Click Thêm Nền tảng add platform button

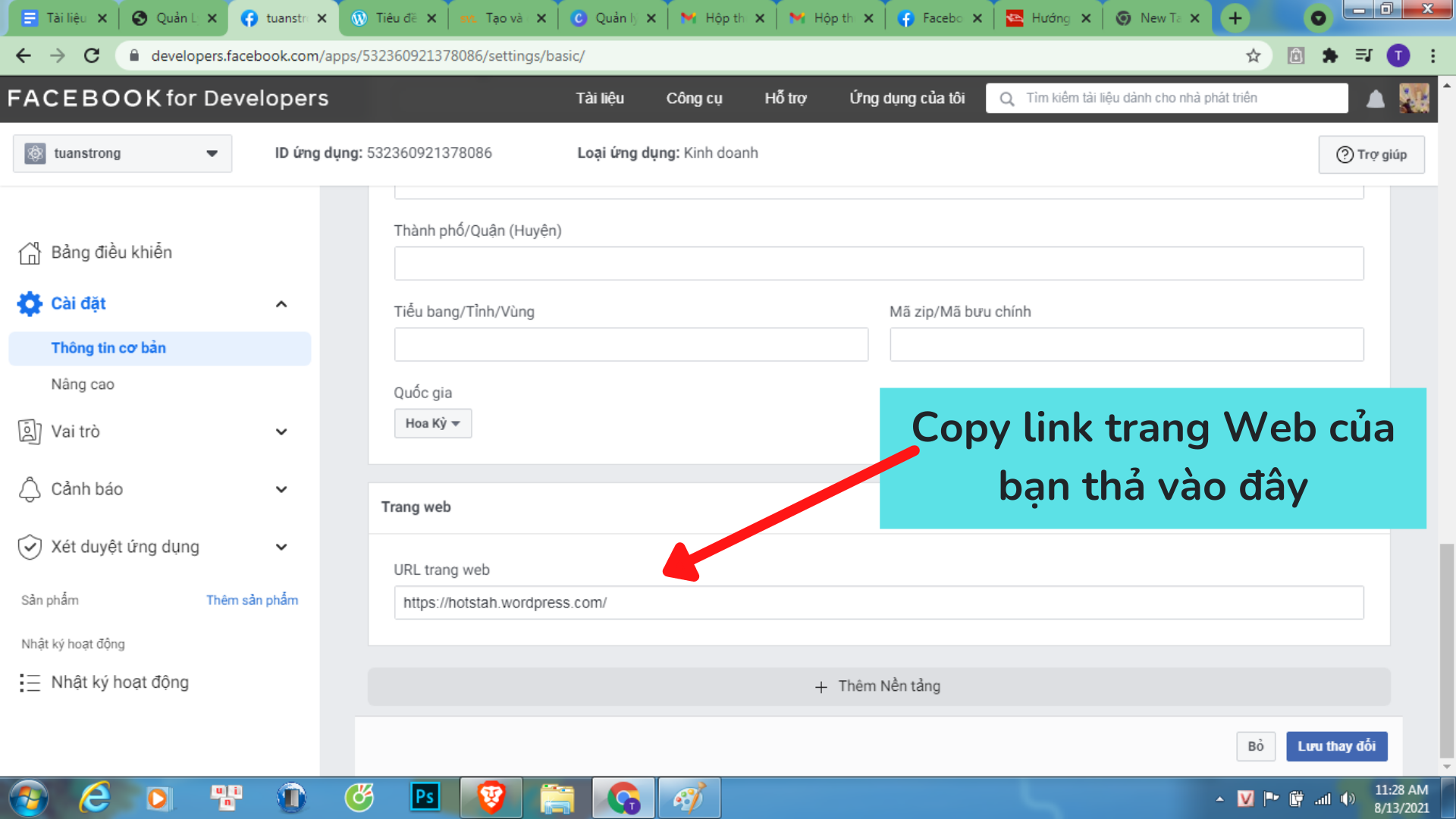point(878,686)
